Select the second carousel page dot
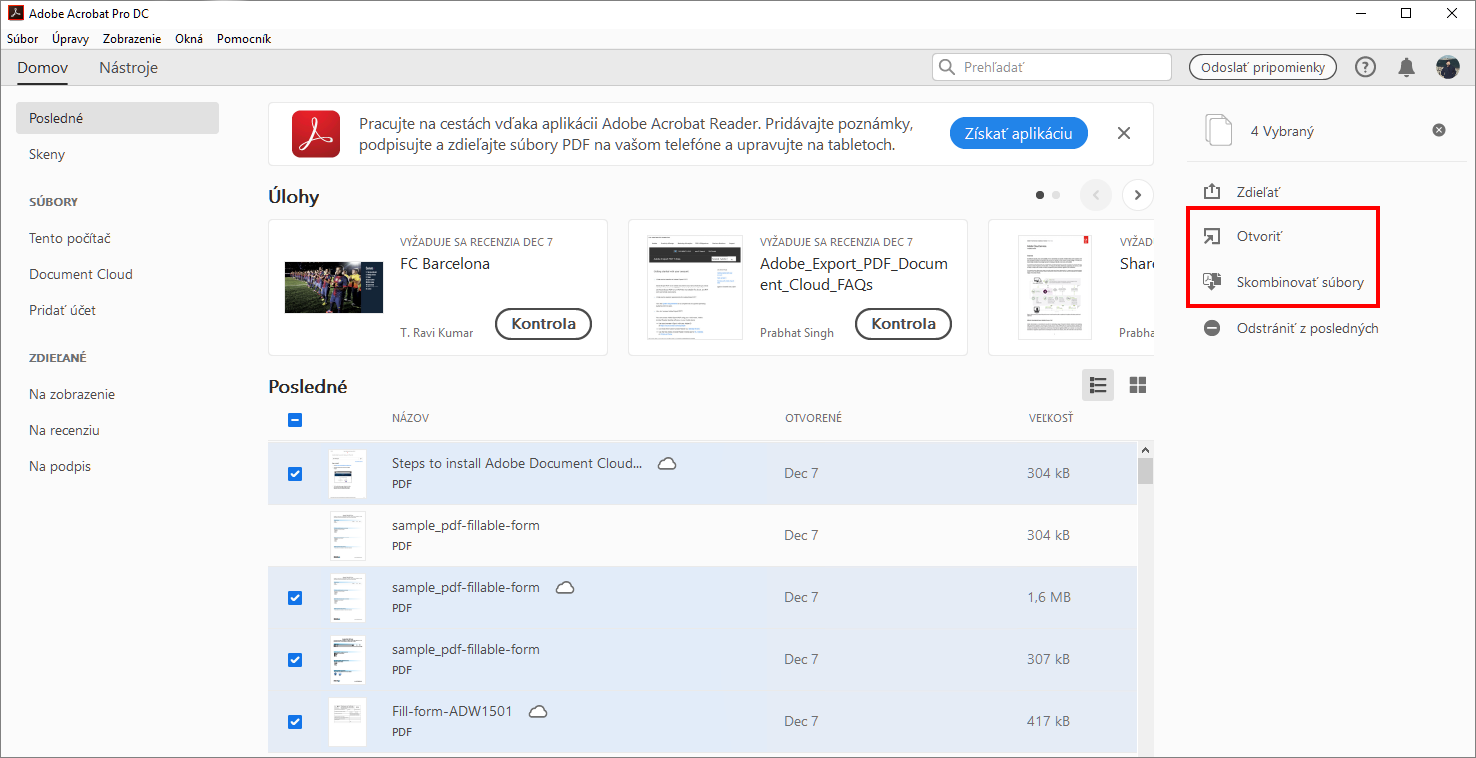Viewport: 1476px width, 758px height. coord(1056,195)
